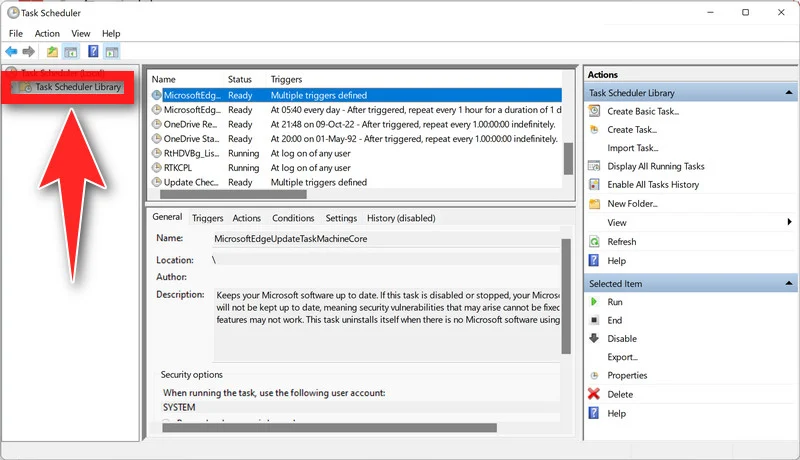Click the New Folder icon
This screenshot has height=460, width=800.
pyautogui.click(x=594, y=203)
